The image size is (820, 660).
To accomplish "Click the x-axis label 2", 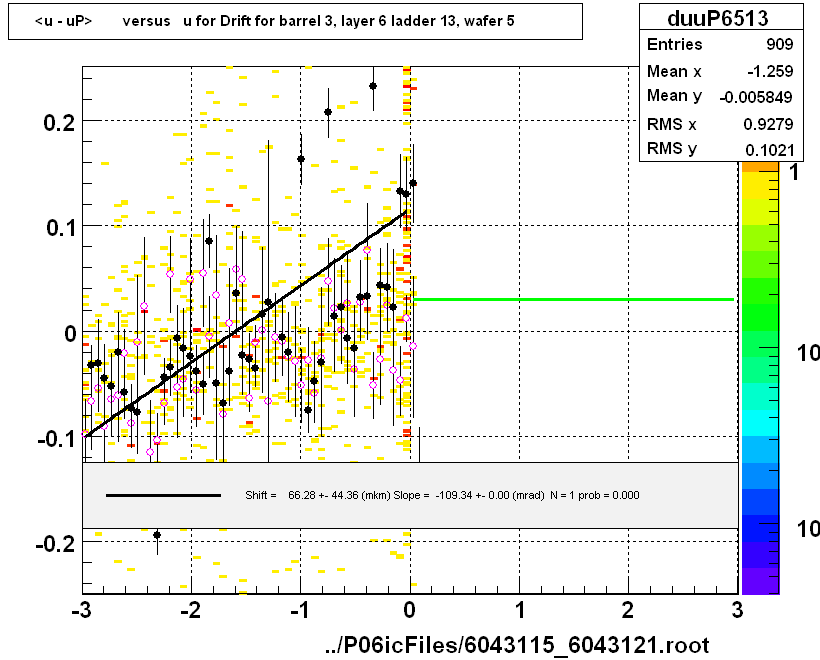I will click(628, 610).
